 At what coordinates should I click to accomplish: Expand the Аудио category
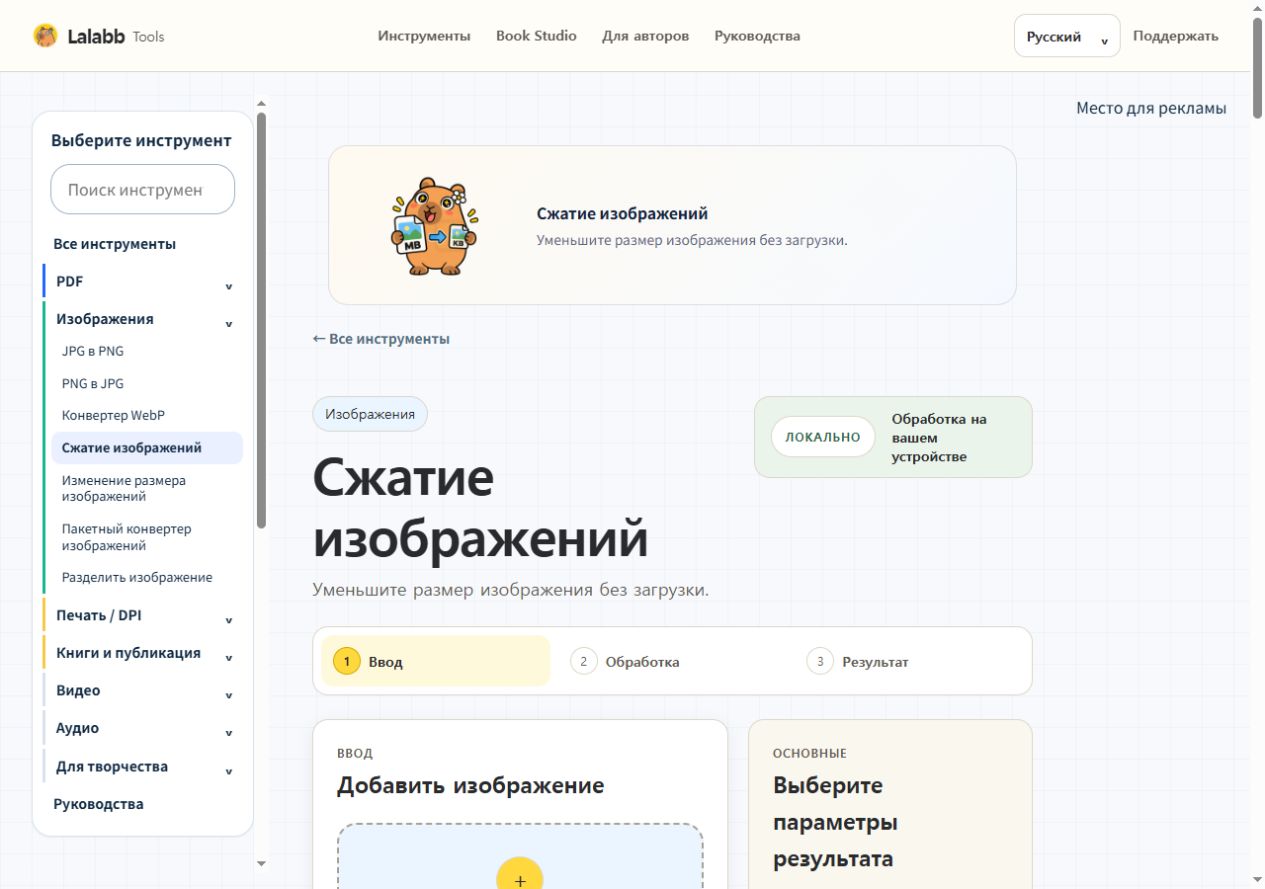143,729
